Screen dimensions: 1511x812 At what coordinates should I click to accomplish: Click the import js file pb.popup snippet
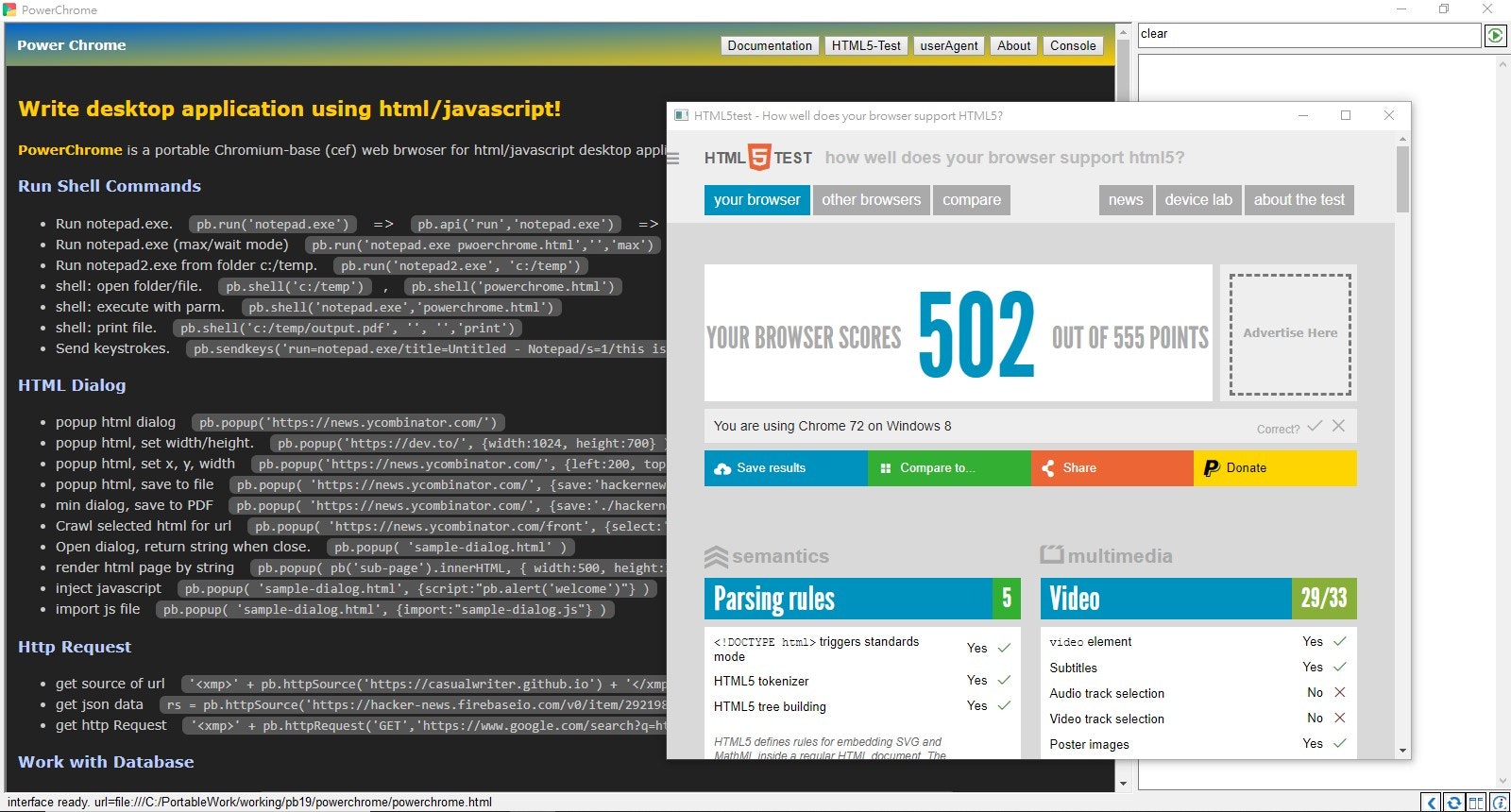click(x=385, y=610)
